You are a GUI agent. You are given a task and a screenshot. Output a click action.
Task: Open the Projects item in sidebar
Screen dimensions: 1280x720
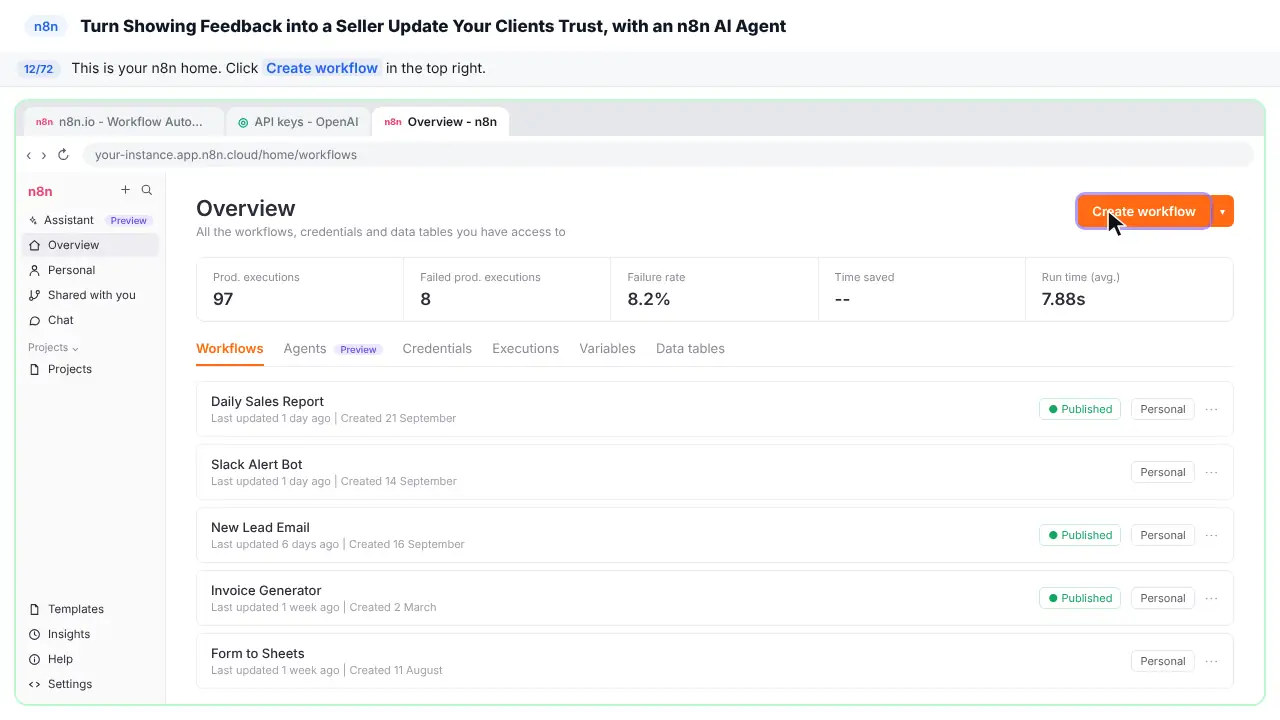(x=91, y=369)
